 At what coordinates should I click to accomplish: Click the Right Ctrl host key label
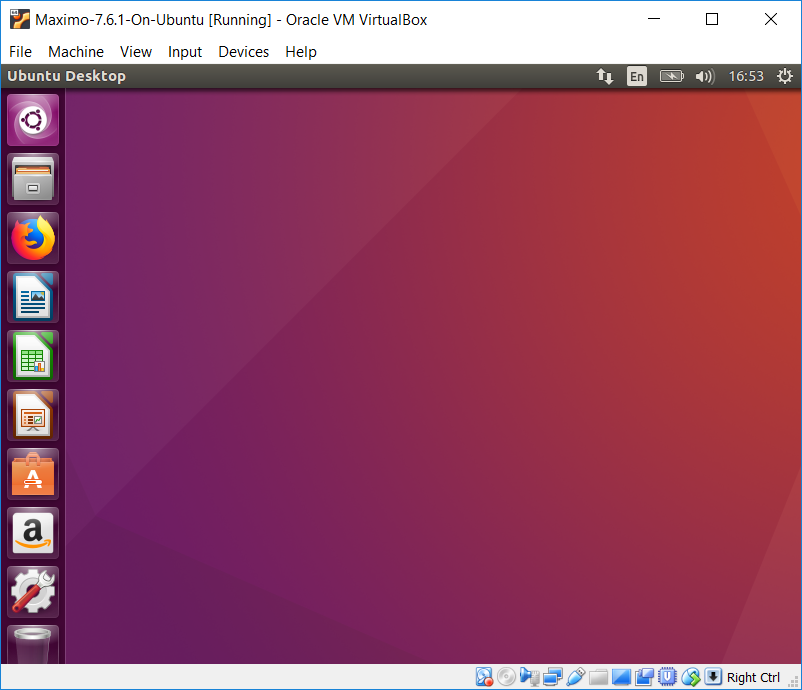[753, 677]
